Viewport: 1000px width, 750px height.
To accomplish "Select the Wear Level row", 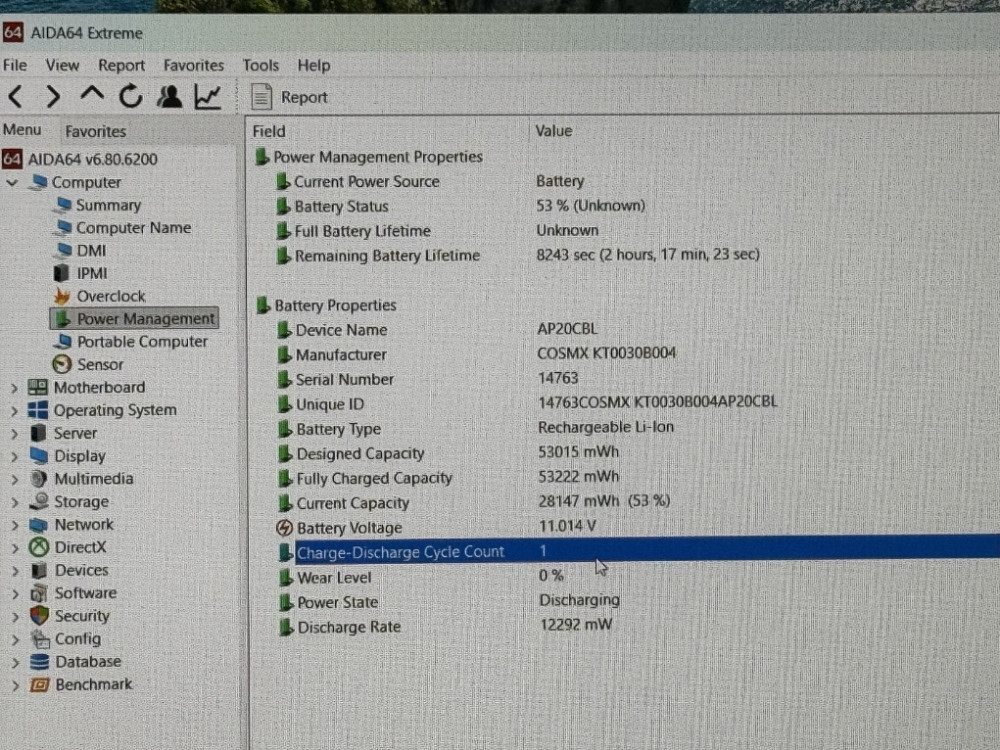I will coord(333,577).
